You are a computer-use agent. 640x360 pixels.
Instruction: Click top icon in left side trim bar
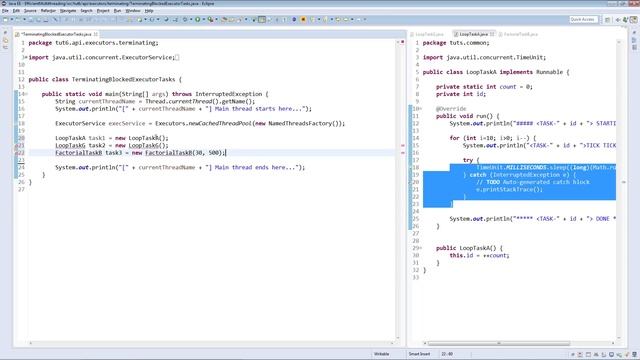pos(5,33)
